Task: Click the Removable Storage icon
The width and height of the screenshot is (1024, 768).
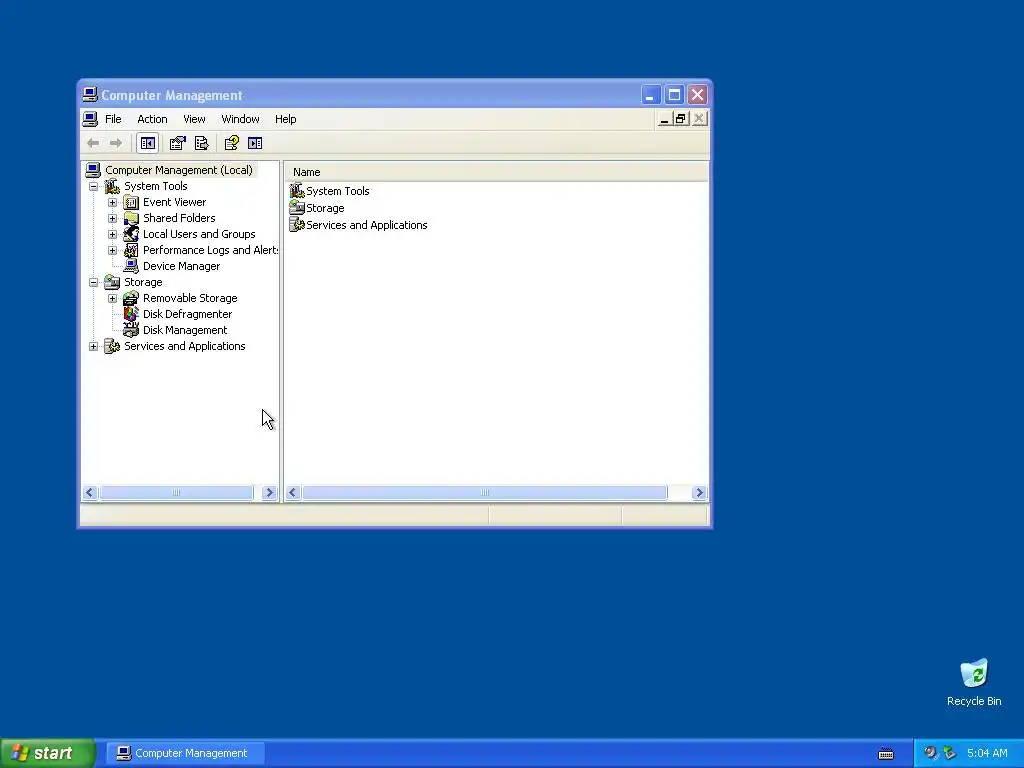Action: (x=131, y=298)
